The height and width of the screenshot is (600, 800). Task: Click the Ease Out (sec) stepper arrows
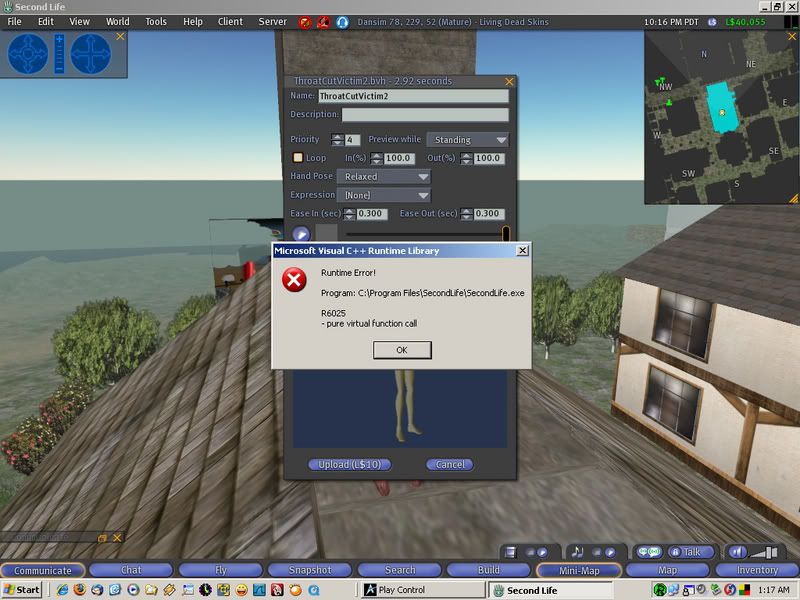[466, 214]
